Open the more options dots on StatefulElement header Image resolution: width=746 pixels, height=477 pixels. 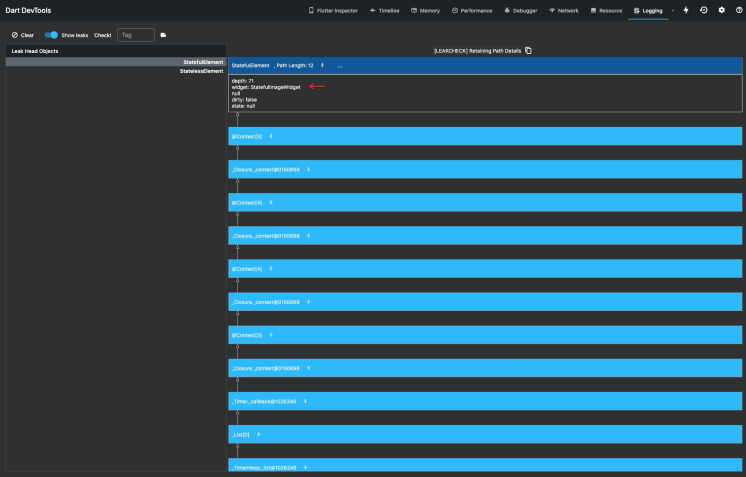pos(340,66)
